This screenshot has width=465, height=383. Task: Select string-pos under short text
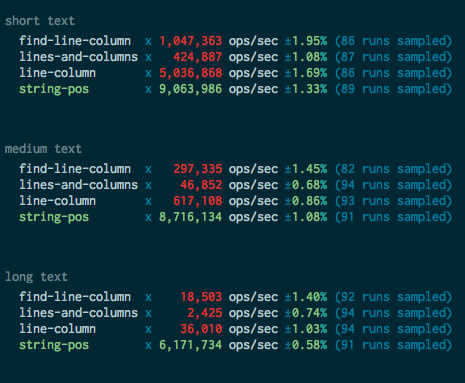pyautogui.click(x=54, y=89)
